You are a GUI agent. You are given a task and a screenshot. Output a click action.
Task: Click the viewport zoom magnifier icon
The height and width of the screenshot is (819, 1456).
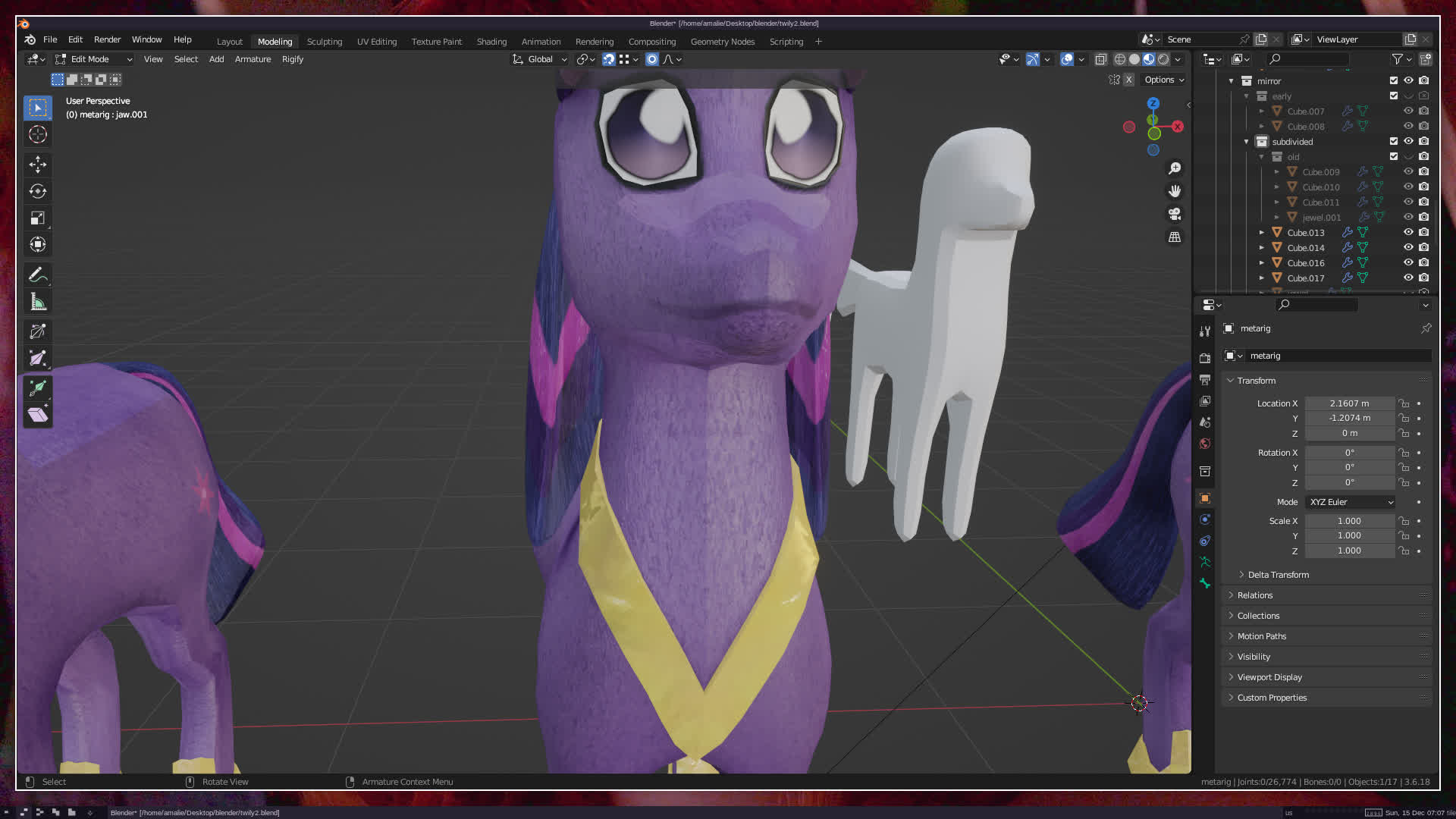(x=1175, y=168)
